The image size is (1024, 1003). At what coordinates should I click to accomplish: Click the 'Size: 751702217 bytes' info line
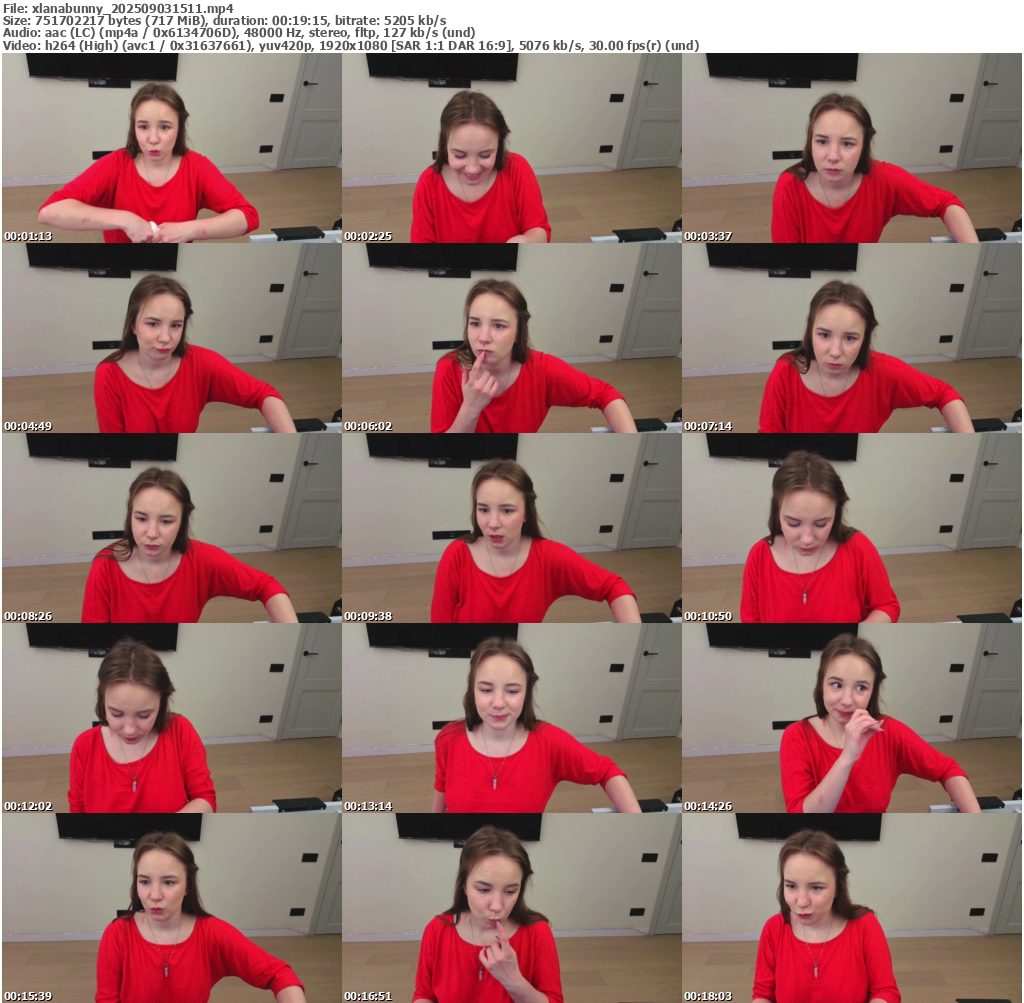(x=225, y=20)
